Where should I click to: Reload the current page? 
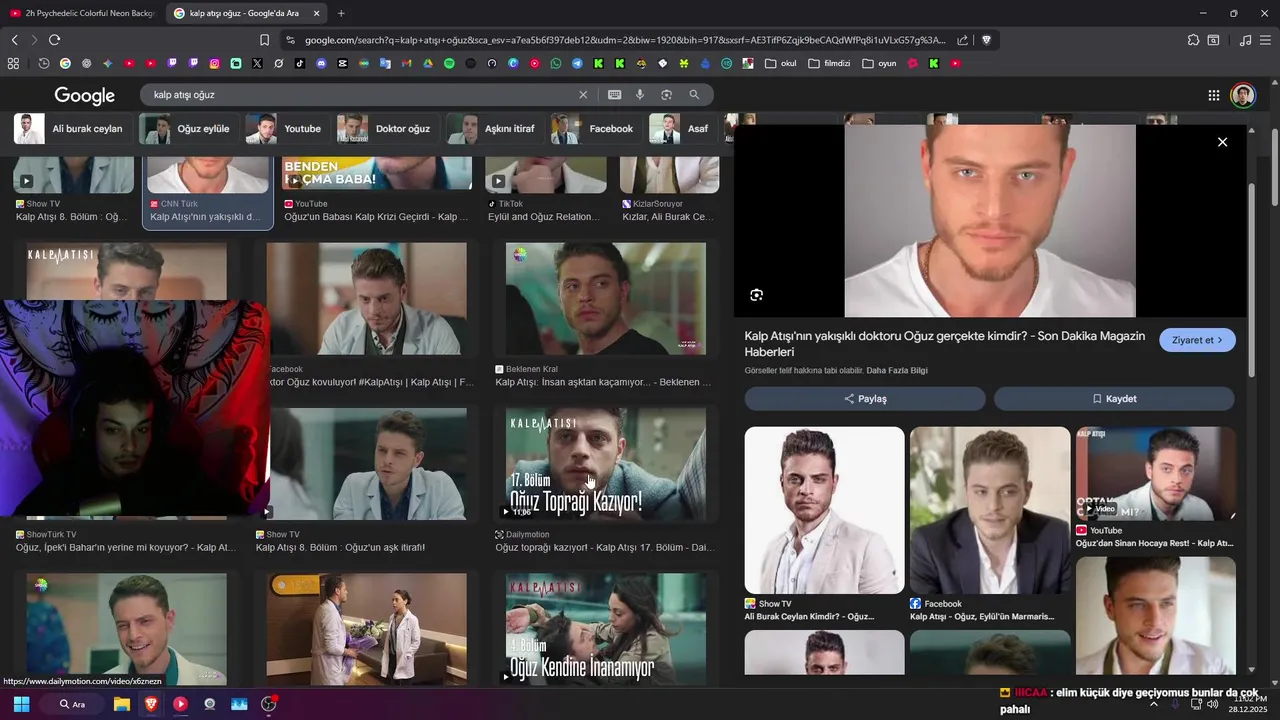click(54, 40)
